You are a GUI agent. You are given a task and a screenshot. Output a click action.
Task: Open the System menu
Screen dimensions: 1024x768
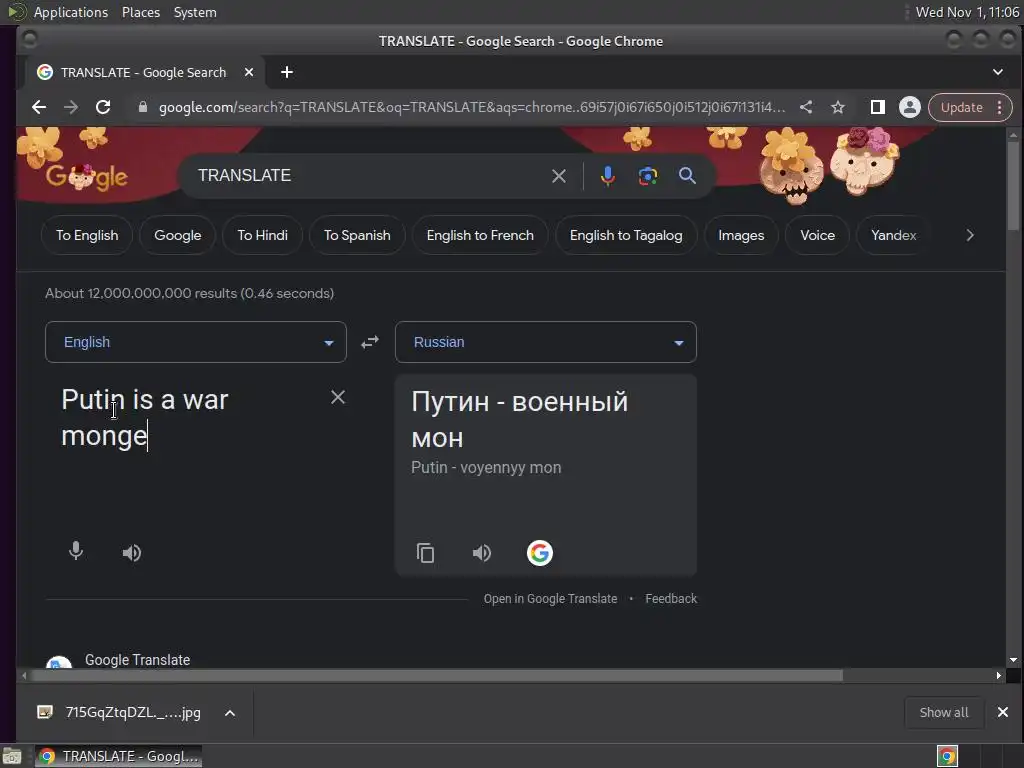coord(195,12)
